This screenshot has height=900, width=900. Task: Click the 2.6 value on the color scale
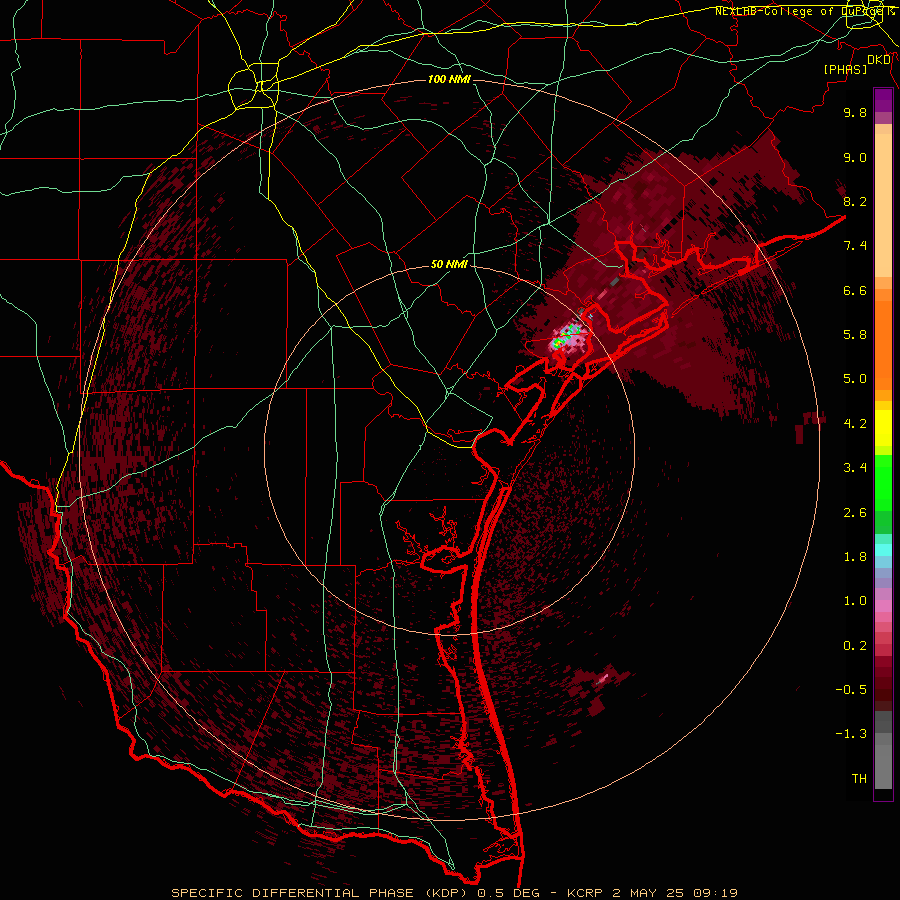pyautogui.click(x=855, y=513)
